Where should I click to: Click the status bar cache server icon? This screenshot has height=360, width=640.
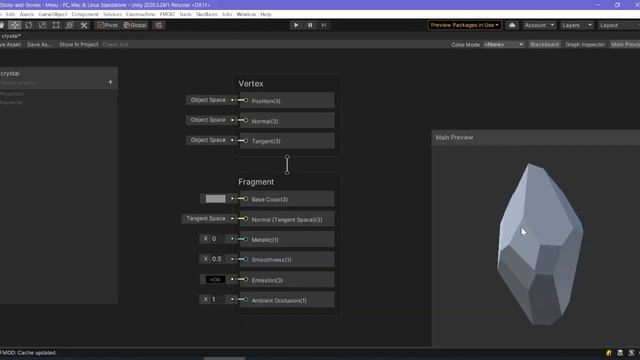point(620,353)
